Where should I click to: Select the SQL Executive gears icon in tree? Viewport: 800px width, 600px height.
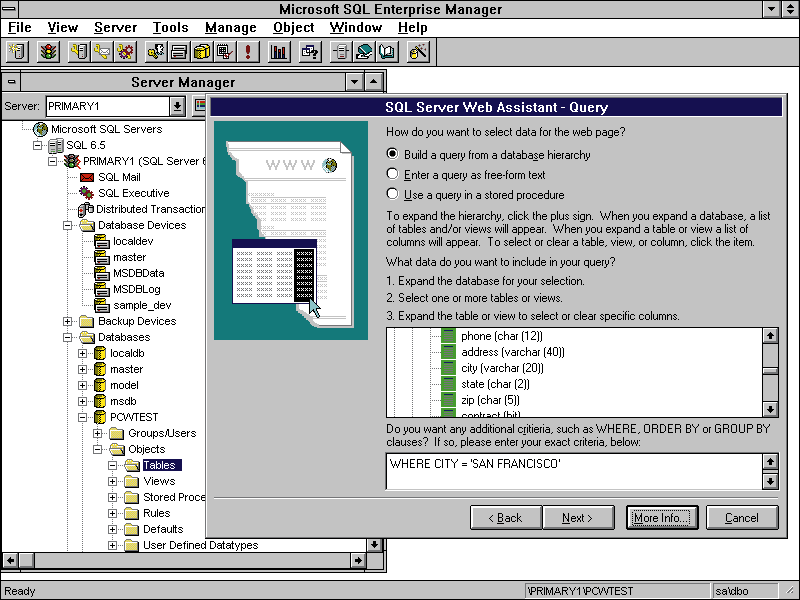(x=86, y=193)
